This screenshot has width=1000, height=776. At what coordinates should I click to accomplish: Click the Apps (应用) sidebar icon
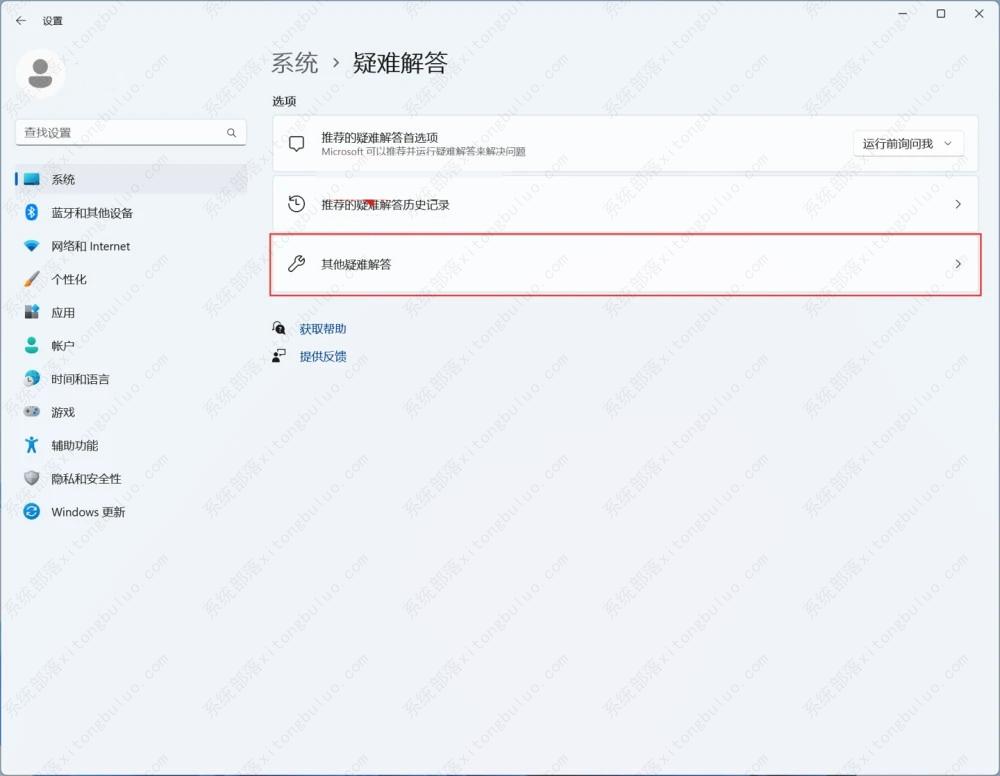pos(32,312)
